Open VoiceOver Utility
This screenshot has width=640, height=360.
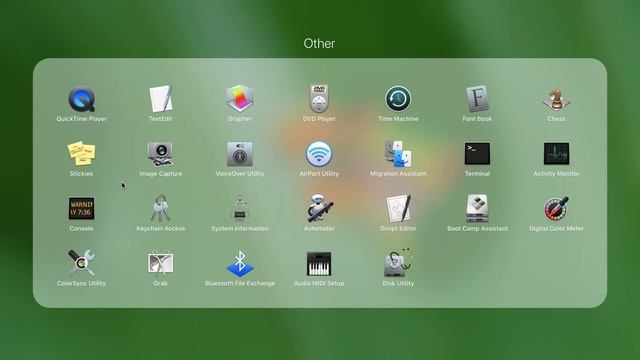(x=240, y=154)
